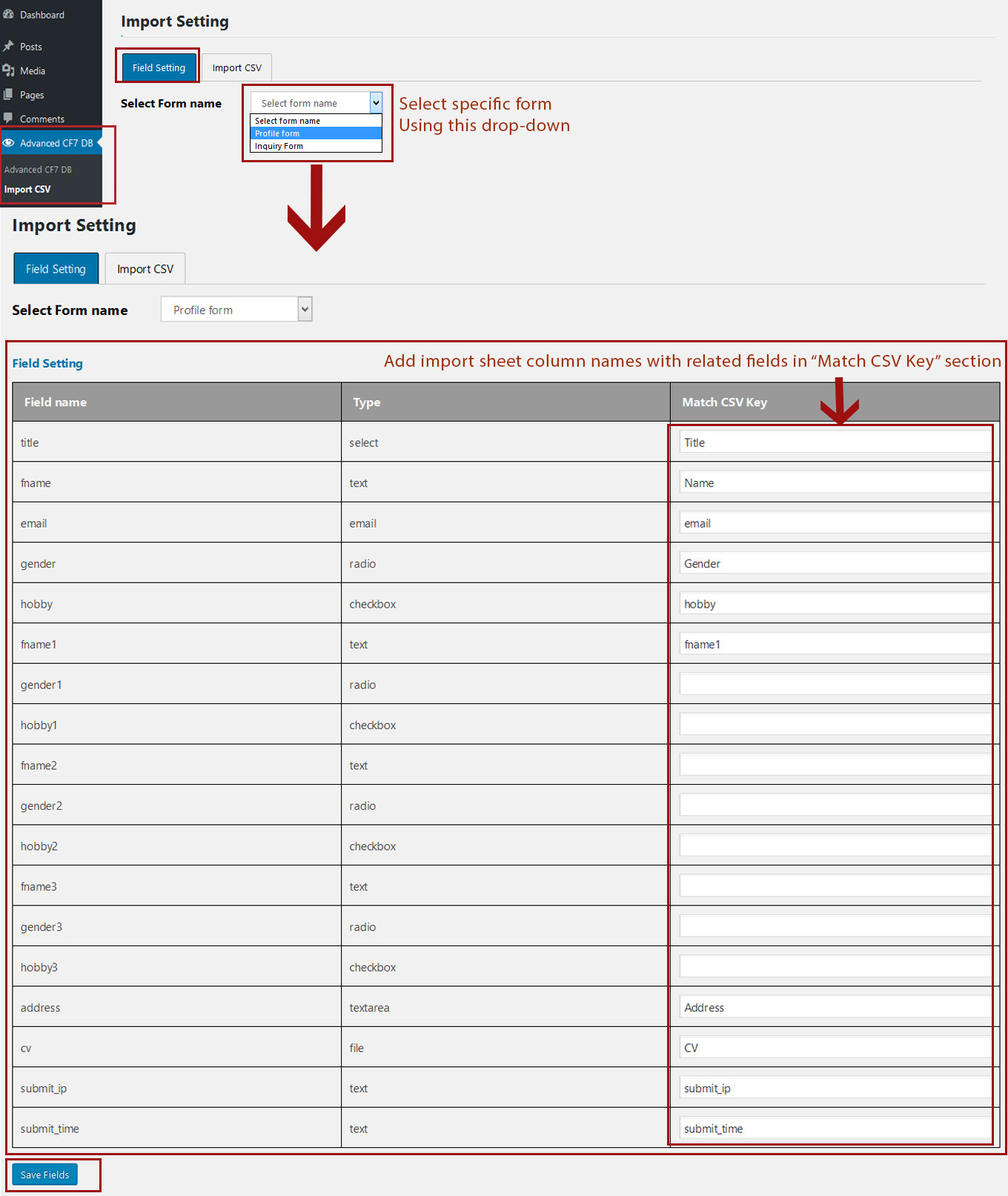Click the upper 'Import Setting' page heading

pyautogui.click(x=175, y=21)
